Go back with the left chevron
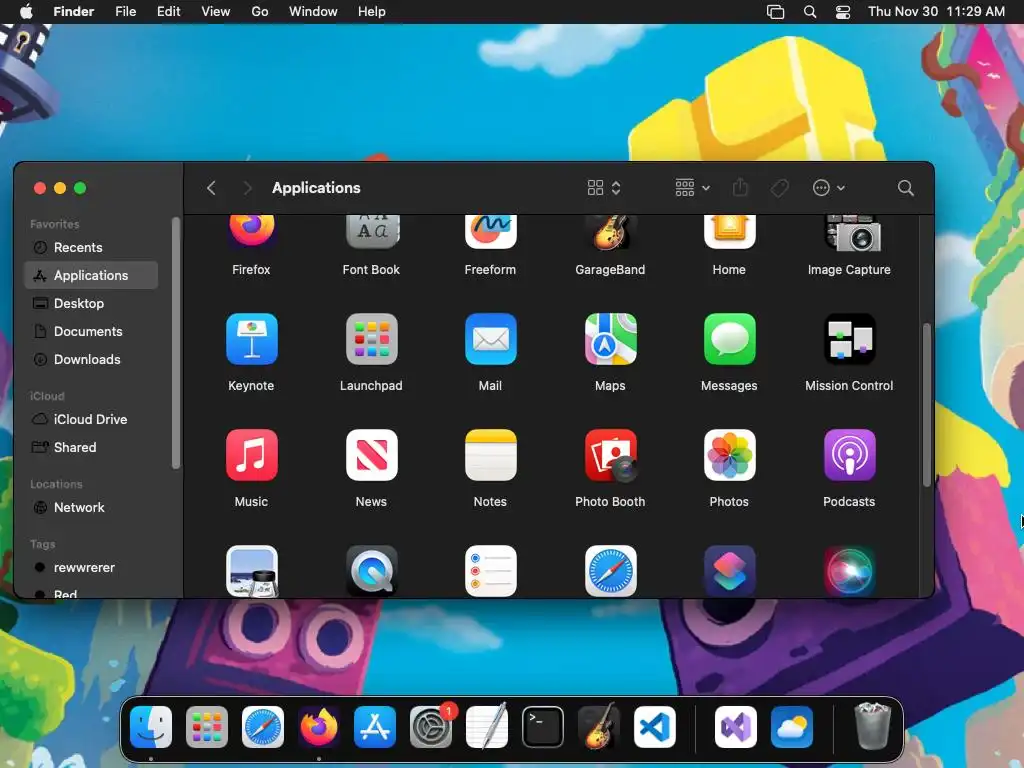Screen dimensions: 1024x768 pos(211,188)
